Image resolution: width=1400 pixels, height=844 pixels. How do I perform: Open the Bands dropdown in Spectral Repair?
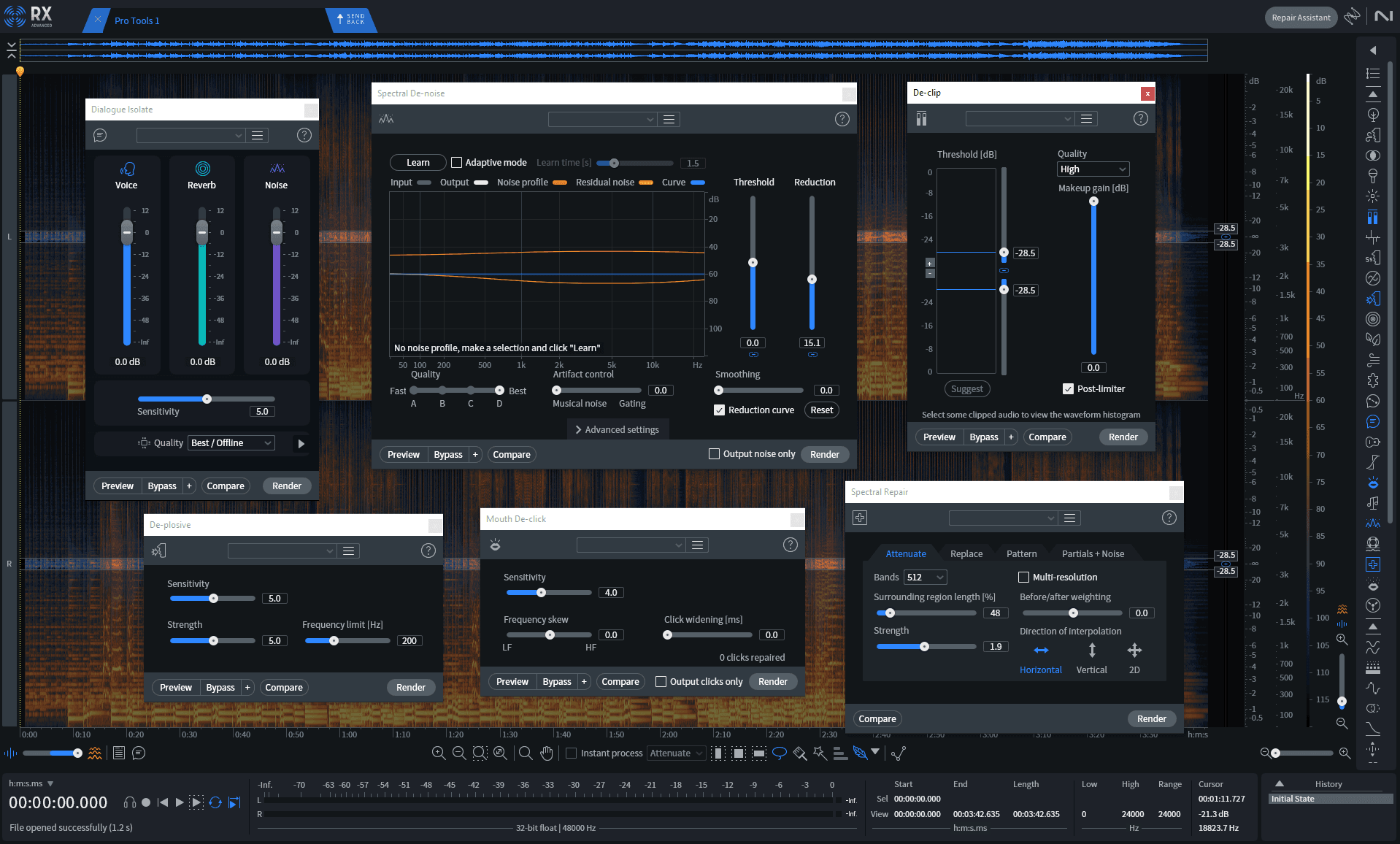[x=925, y=578]
